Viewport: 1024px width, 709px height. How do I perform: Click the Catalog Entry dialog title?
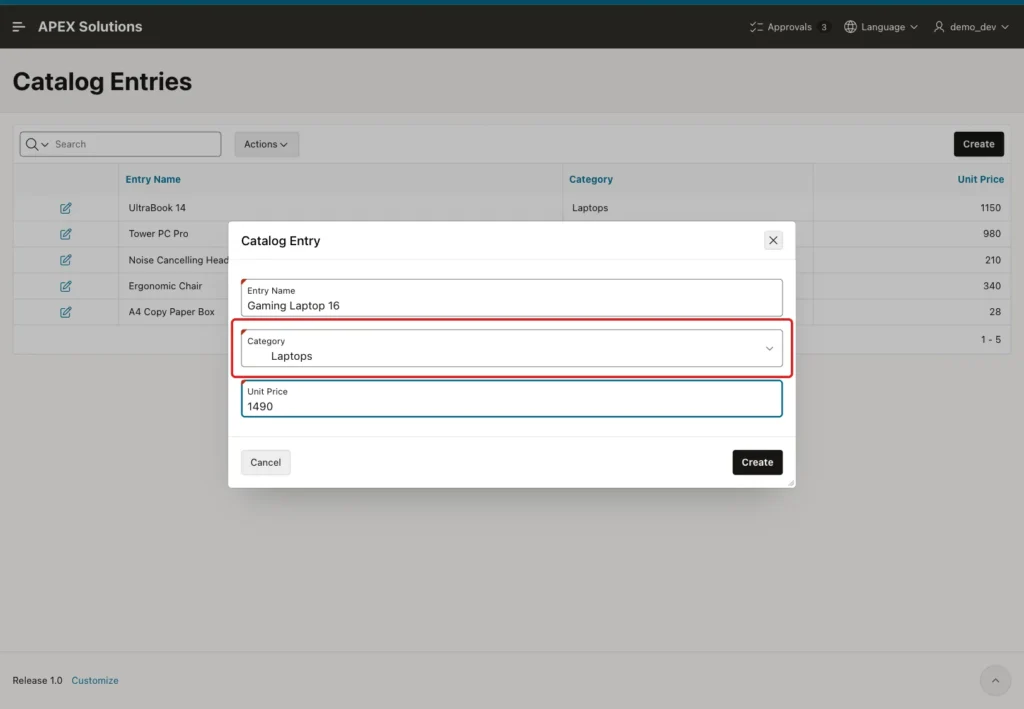280,241
